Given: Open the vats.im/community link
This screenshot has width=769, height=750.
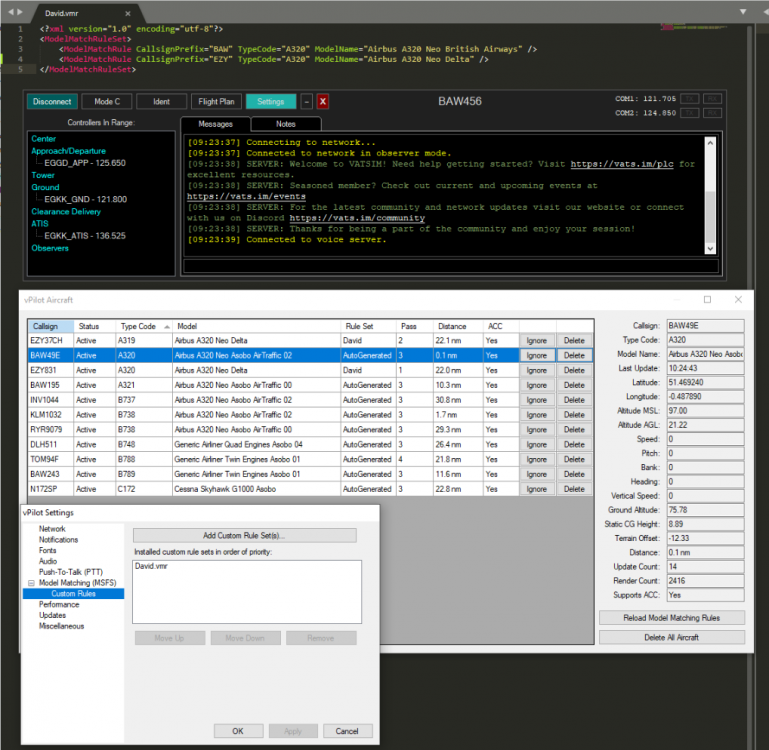Looking at the screenshot, I should click(x=357, y=217).
